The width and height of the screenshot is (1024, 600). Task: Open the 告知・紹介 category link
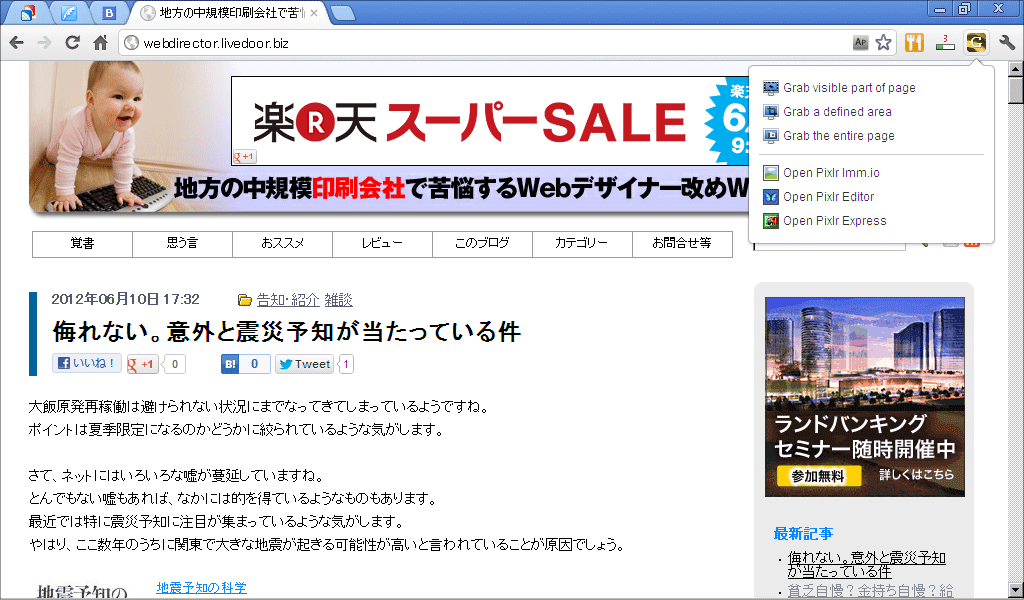click(288, 300)
